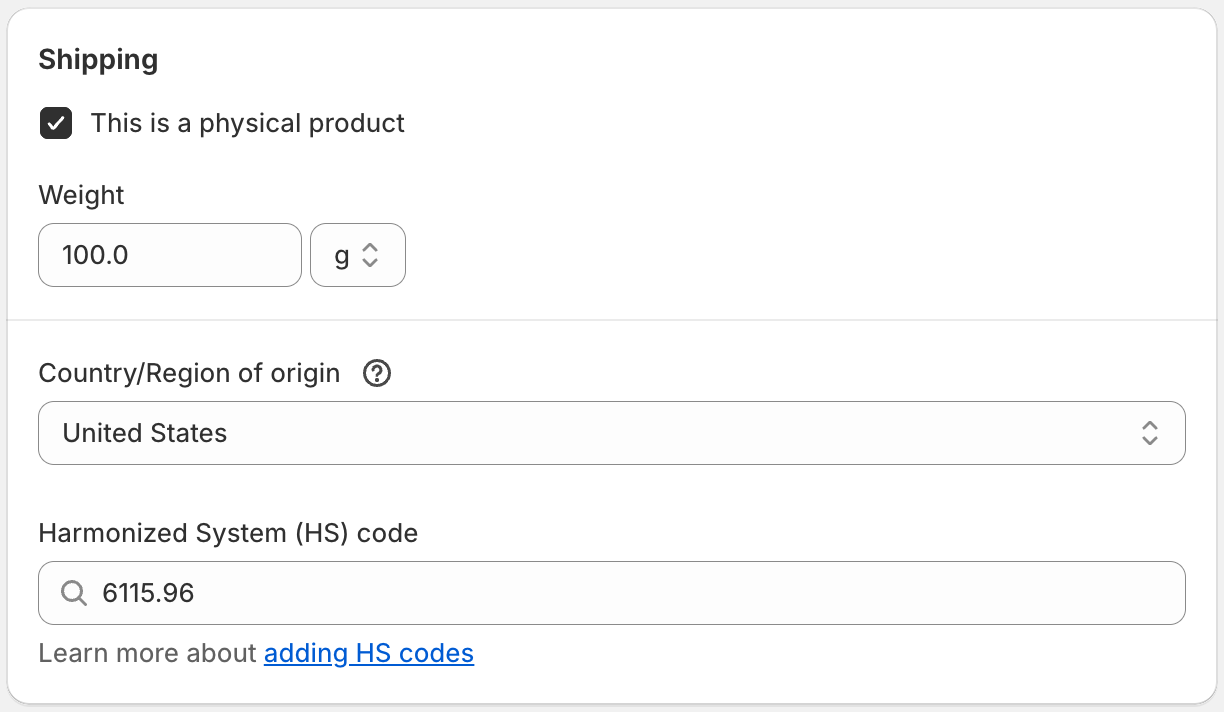Open the "adding HS codes" link

point(369,654)
